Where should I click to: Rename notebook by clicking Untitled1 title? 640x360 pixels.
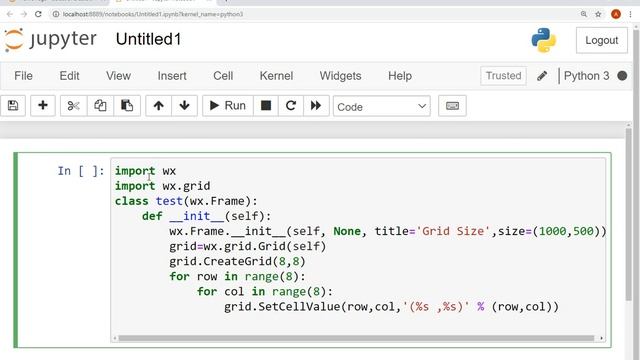click(x=149, y=40)
